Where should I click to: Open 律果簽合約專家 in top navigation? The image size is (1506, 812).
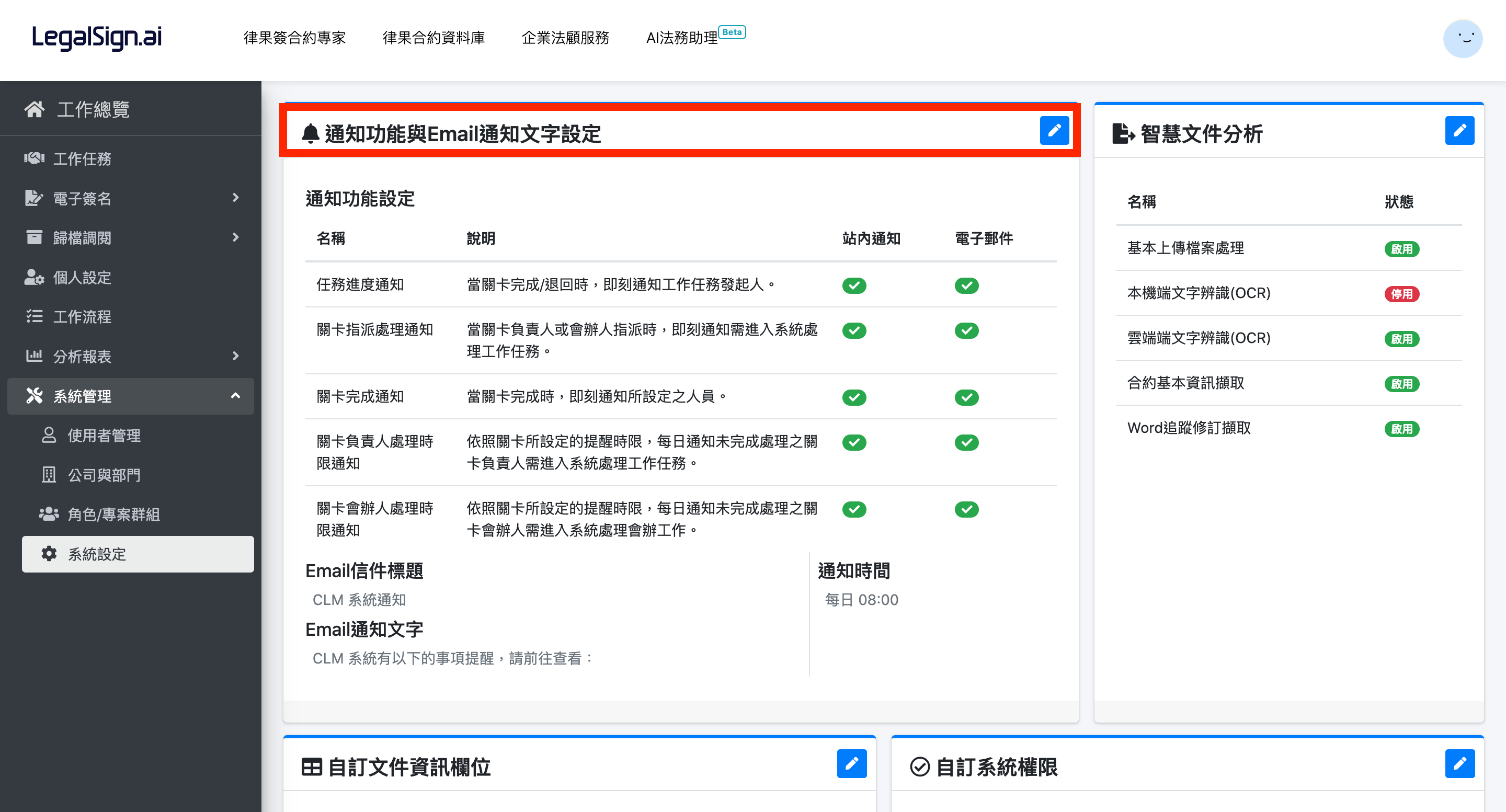tap(294, 38)
